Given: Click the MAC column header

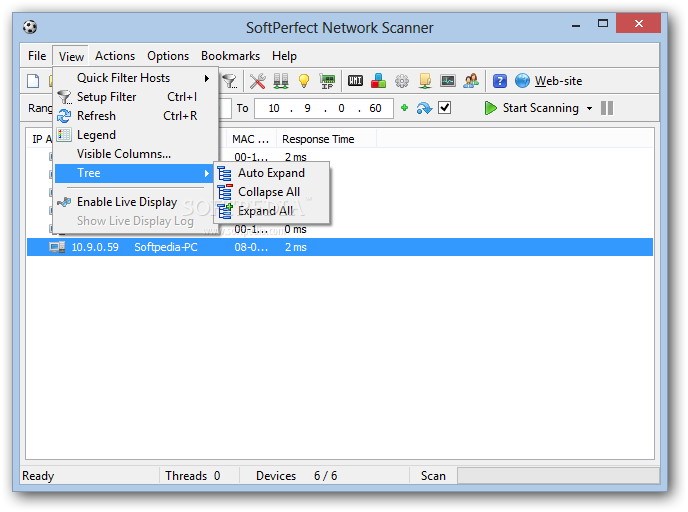Looking at the screenshot, I should [x=251, y=139].
